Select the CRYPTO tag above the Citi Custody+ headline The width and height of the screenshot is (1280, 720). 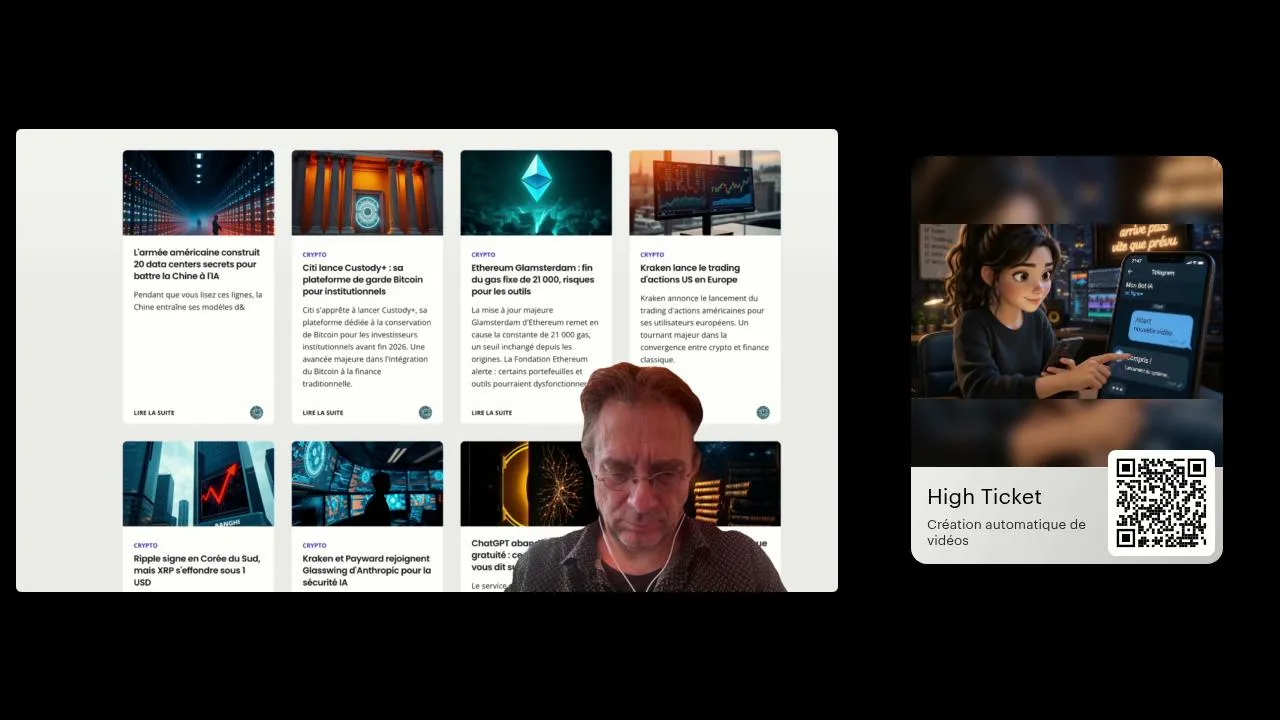tap(315, 255)
